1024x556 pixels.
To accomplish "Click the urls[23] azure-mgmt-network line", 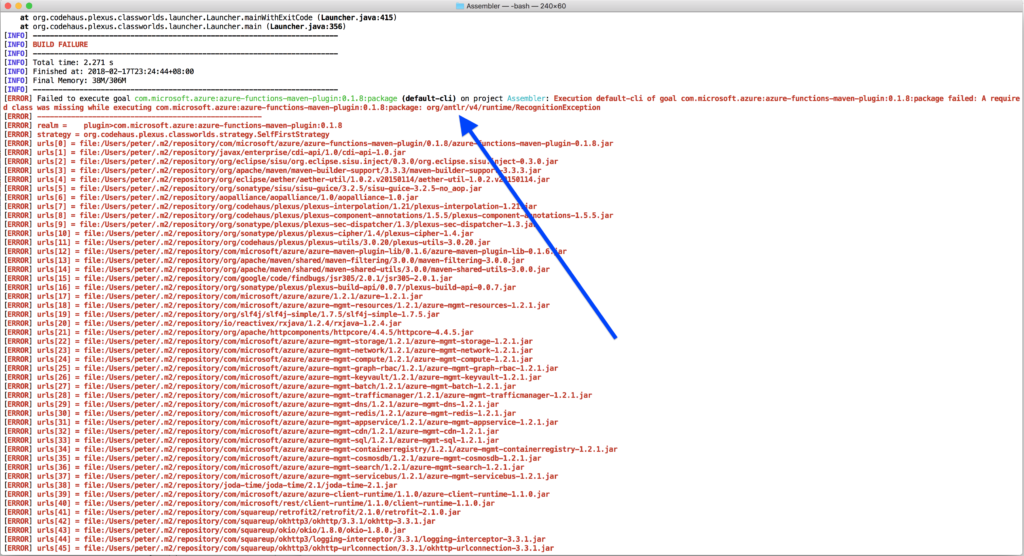I will point(268,350).
